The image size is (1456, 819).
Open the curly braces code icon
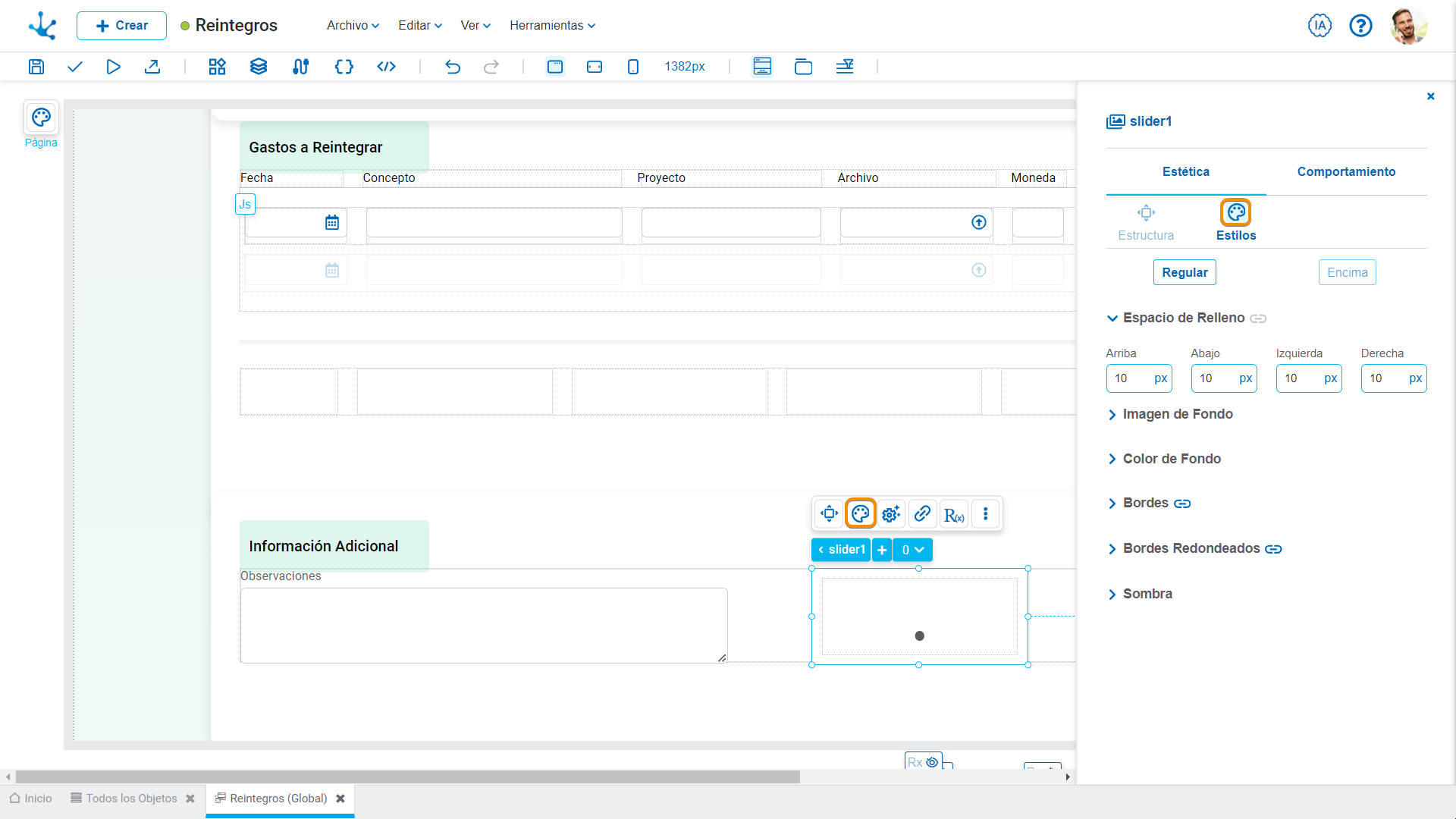[x=344, y=67]
